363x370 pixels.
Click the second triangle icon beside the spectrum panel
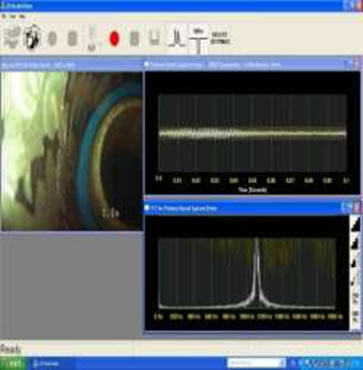(356, 243)
